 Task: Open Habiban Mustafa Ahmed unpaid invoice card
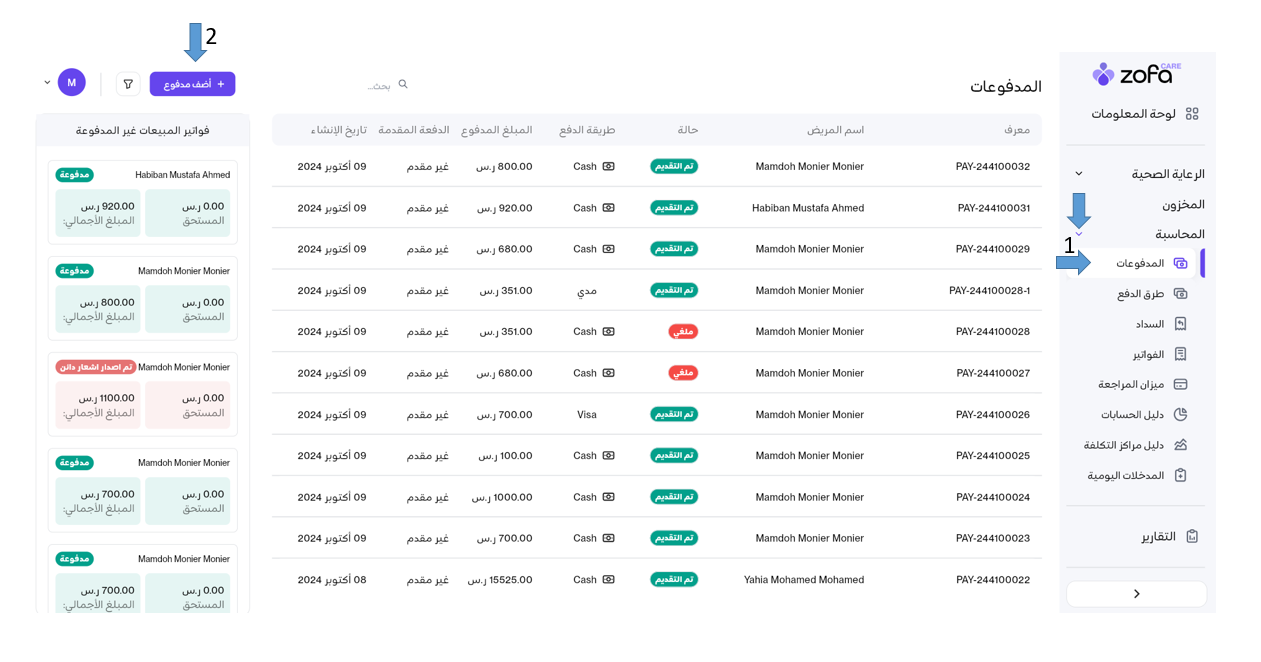click(142, 202)
